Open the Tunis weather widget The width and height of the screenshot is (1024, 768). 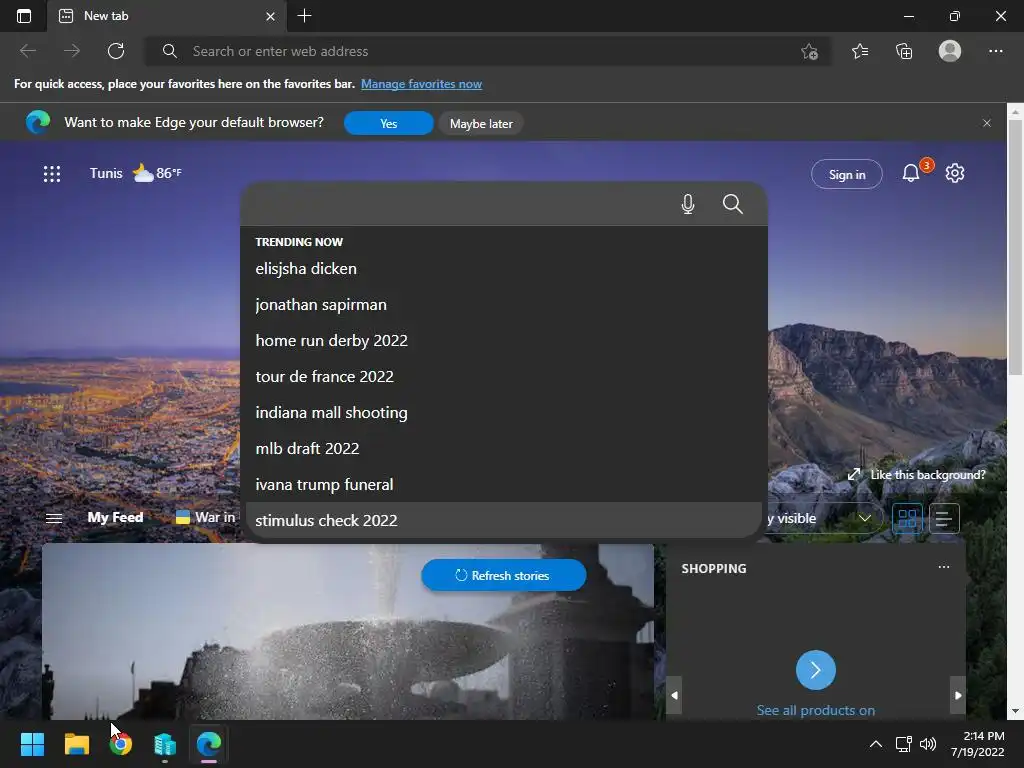point(136,173)
